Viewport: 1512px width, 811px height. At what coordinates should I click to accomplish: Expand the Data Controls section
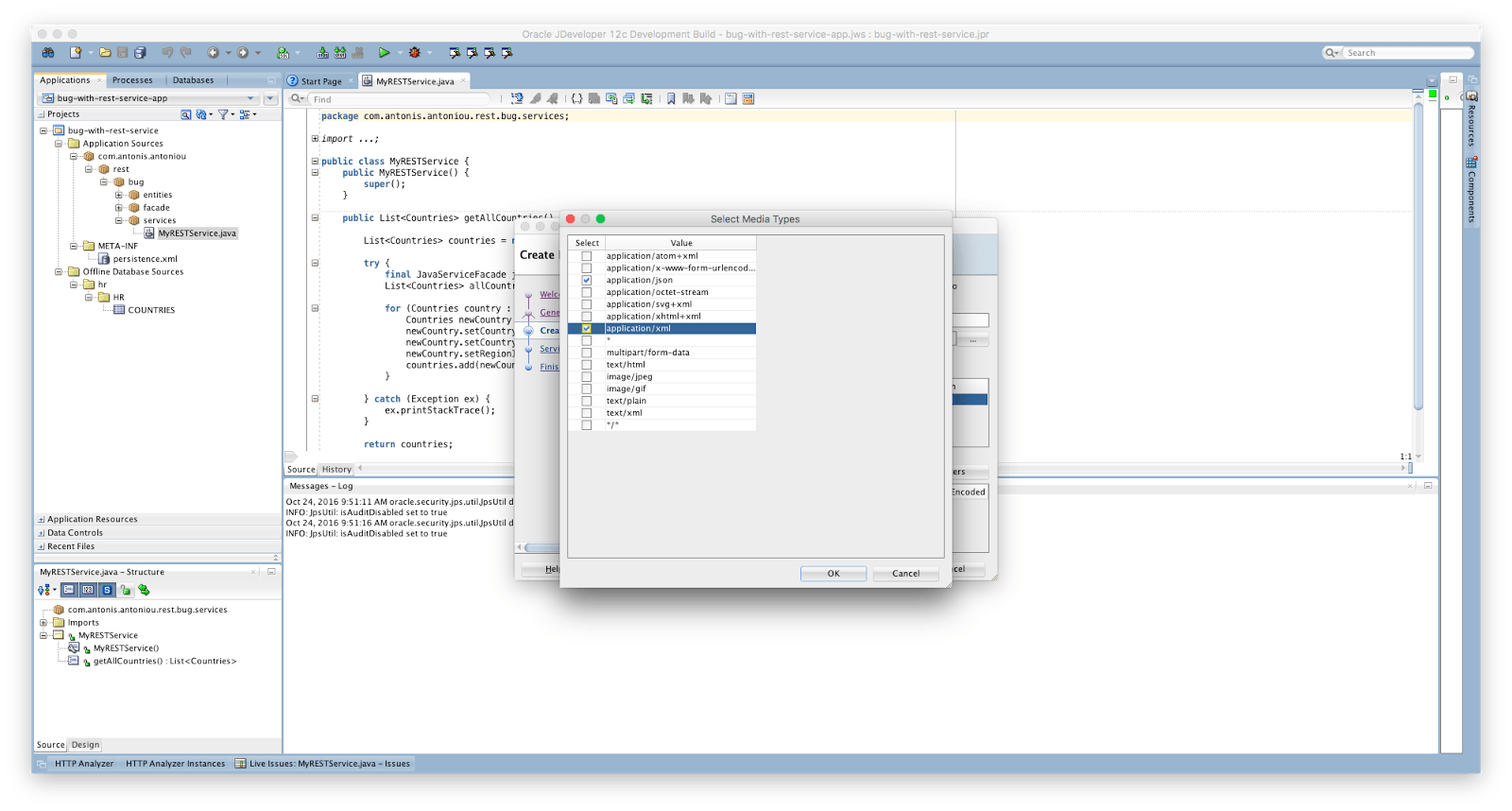(41, 533)
